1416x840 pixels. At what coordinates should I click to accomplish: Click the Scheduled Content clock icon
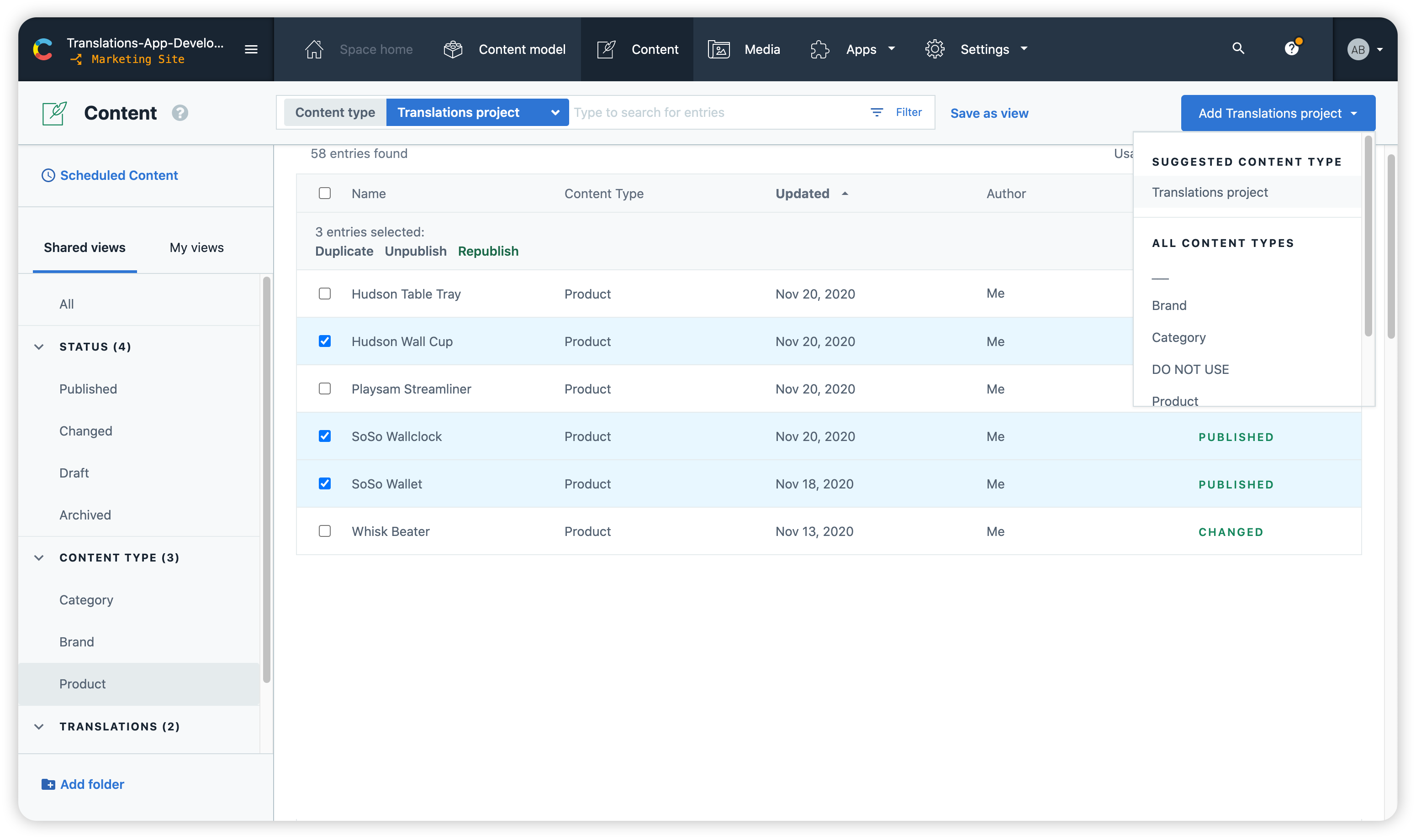47,175
